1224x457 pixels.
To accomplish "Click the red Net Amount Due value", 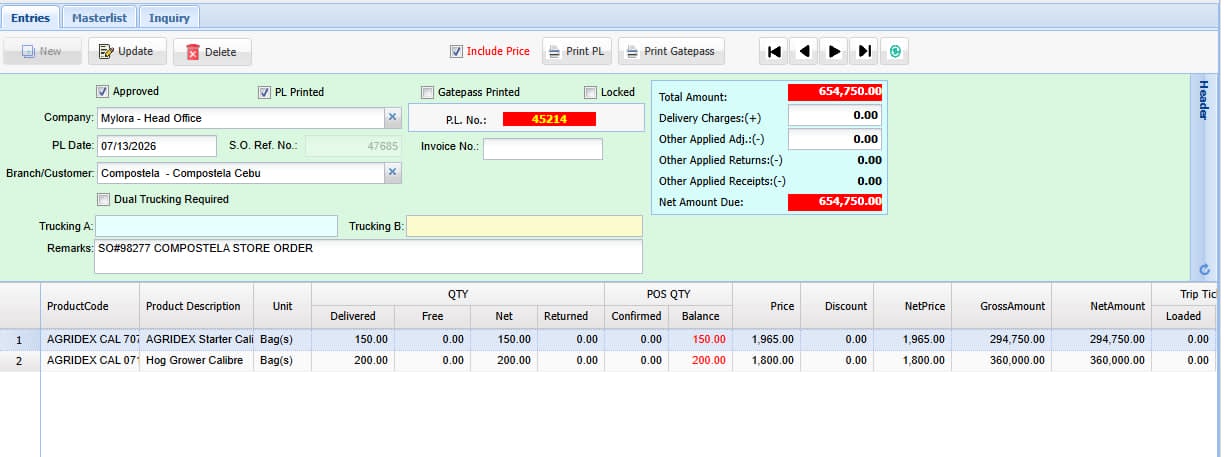I will [x=835, y=202].
